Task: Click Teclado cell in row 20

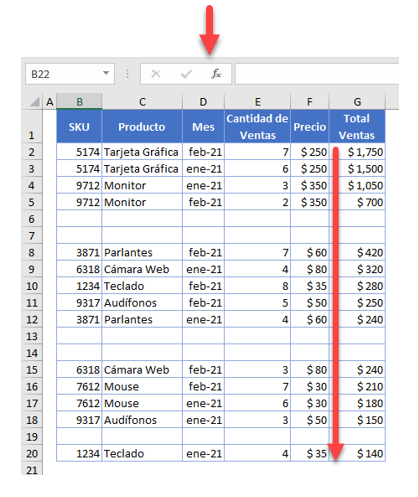Action: [x=142, y=453]
